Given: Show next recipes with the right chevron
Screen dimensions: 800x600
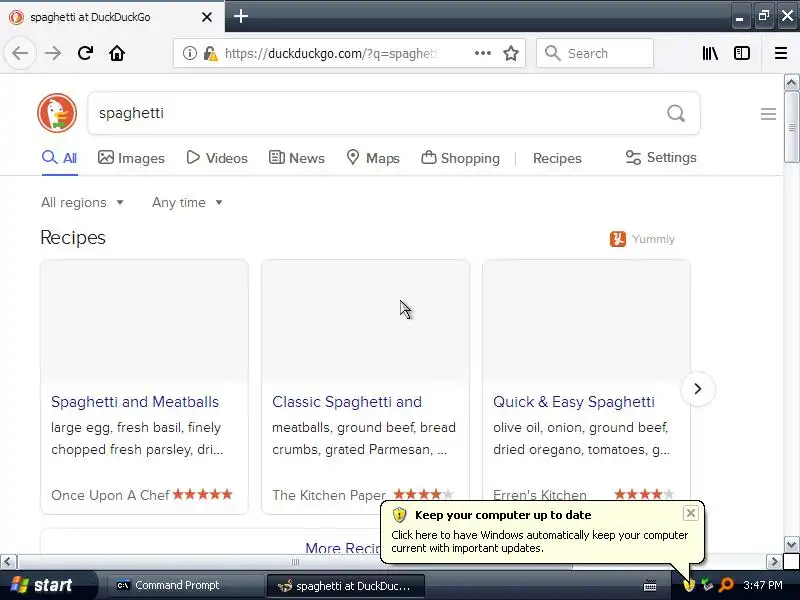Looking at the screenshot, I should point(697,389).
